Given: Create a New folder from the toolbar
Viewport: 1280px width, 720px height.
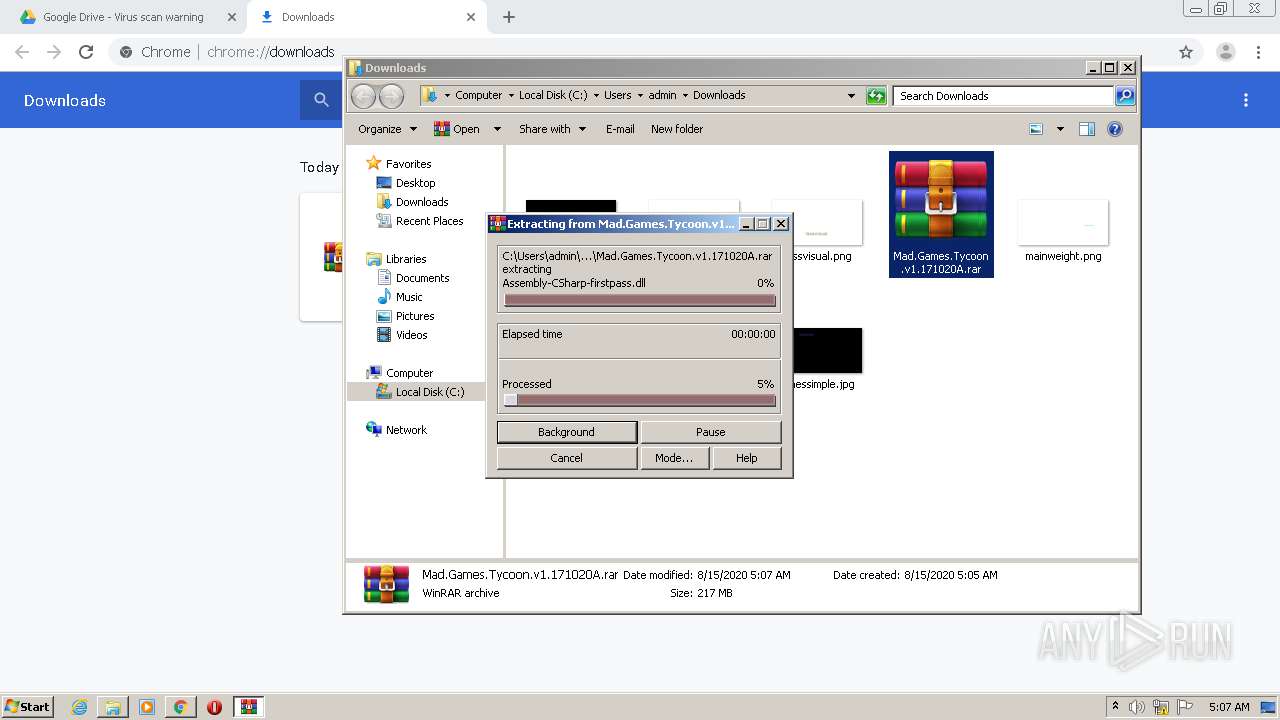Looking at the screenshot, I should (x=677, y=129).
